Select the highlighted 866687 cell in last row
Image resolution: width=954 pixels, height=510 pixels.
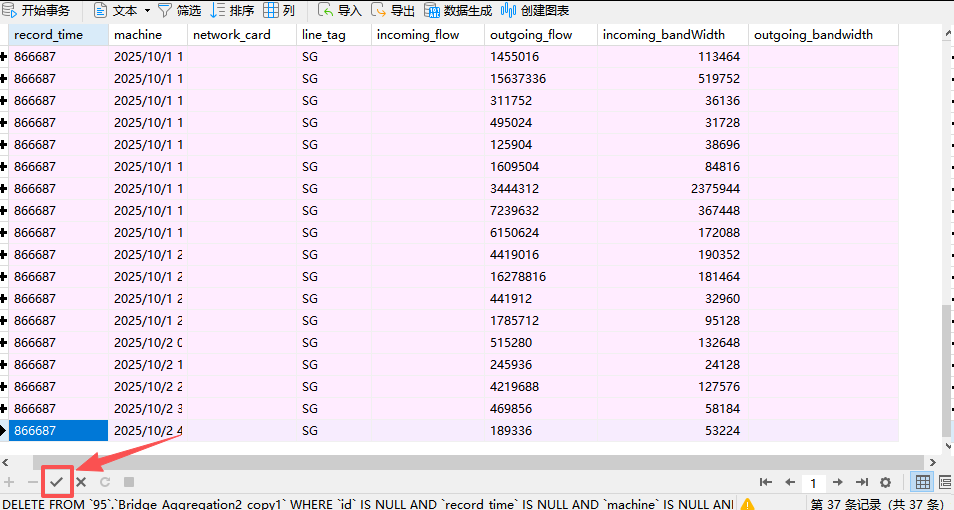[58, 430]
